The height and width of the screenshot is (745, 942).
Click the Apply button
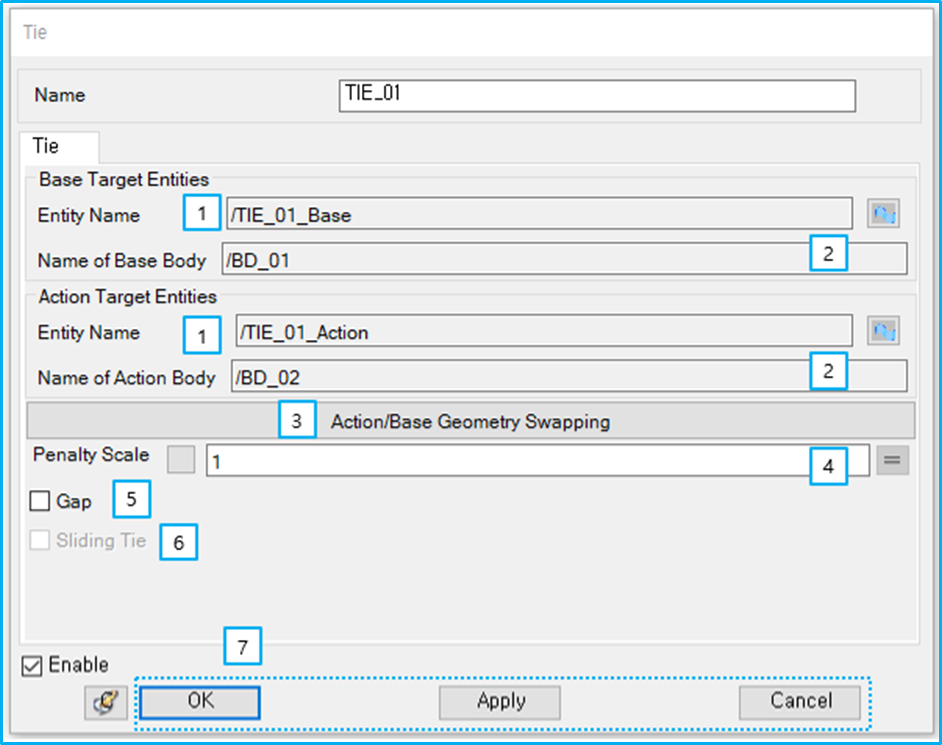(x=499, y=702)
